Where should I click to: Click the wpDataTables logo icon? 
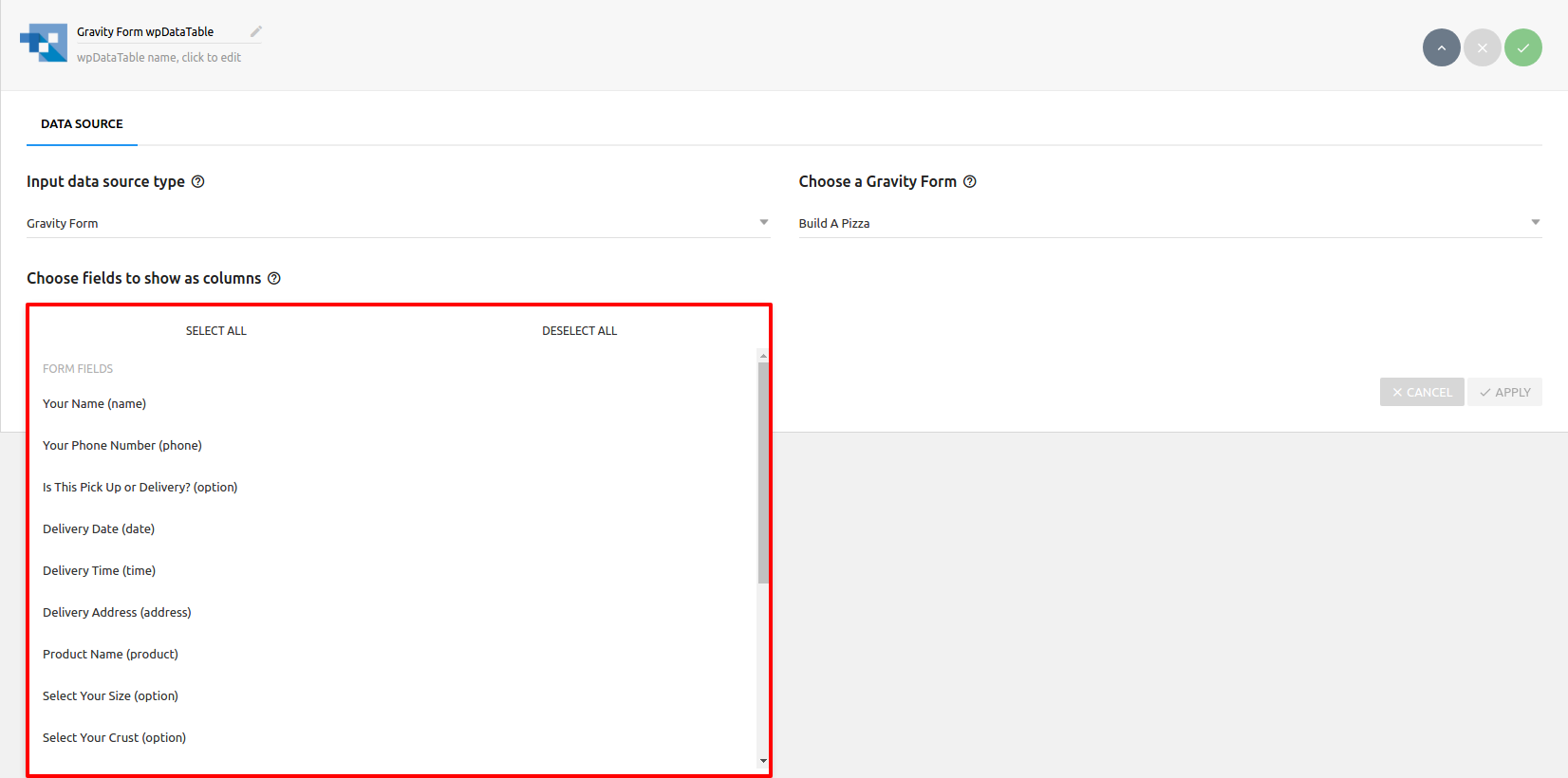coord(44,43)
